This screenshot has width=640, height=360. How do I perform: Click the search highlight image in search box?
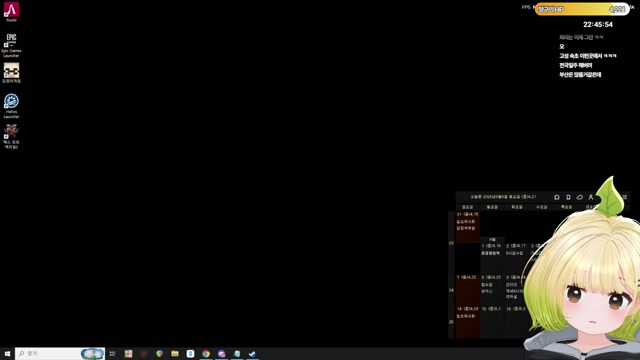[92, 353]
